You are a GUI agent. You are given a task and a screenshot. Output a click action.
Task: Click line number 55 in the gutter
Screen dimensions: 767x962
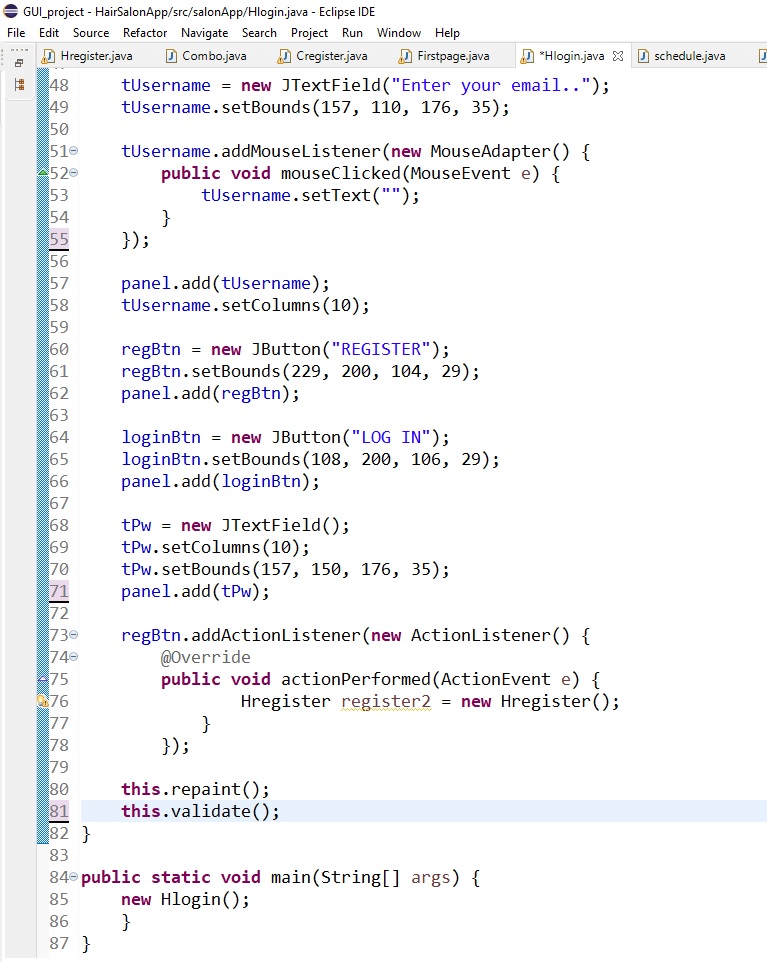pyautogui.click(x=59, y=239)
